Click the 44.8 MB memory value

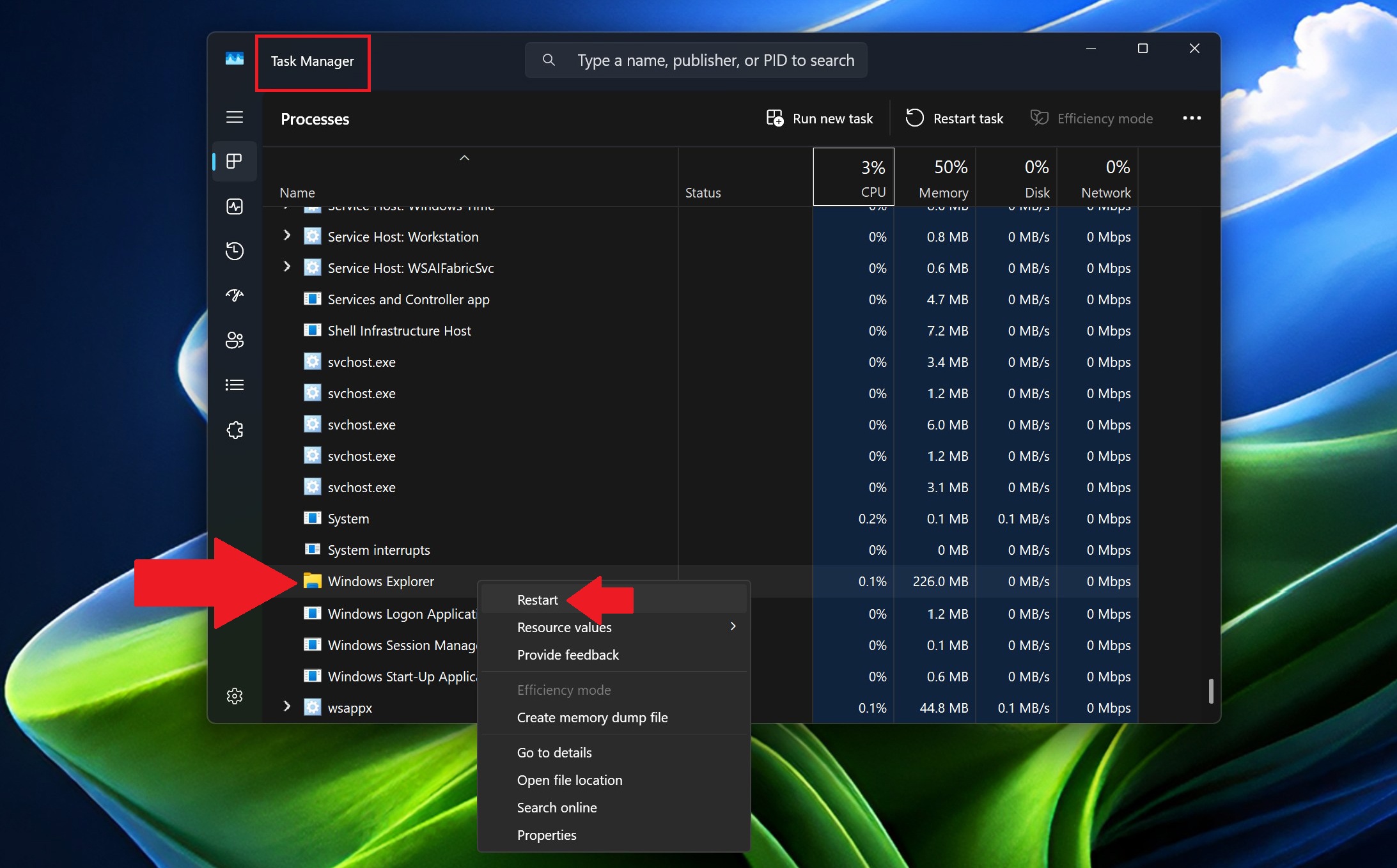[x=944, y=708]
